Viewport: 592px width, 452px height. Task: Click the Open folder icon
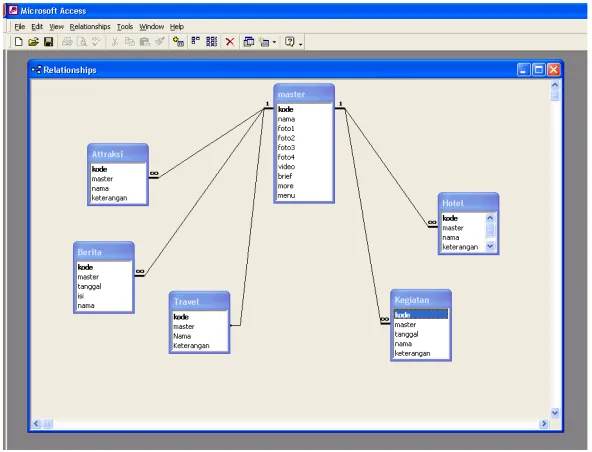point(33,42)
